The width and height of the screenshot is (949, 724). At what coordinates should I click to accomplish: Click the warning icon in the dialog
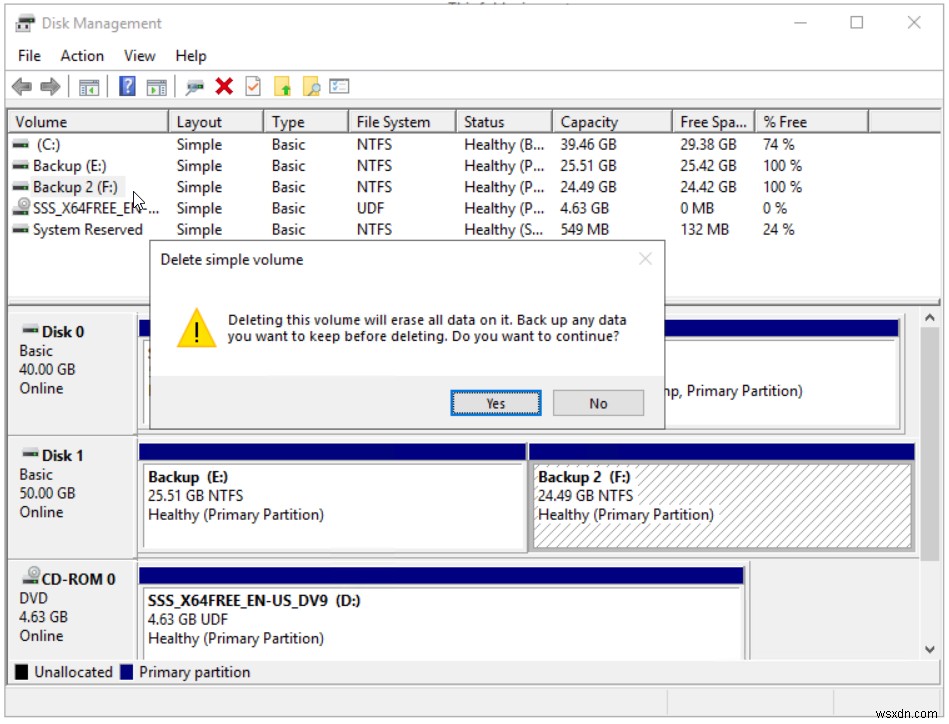coord(198,327)
